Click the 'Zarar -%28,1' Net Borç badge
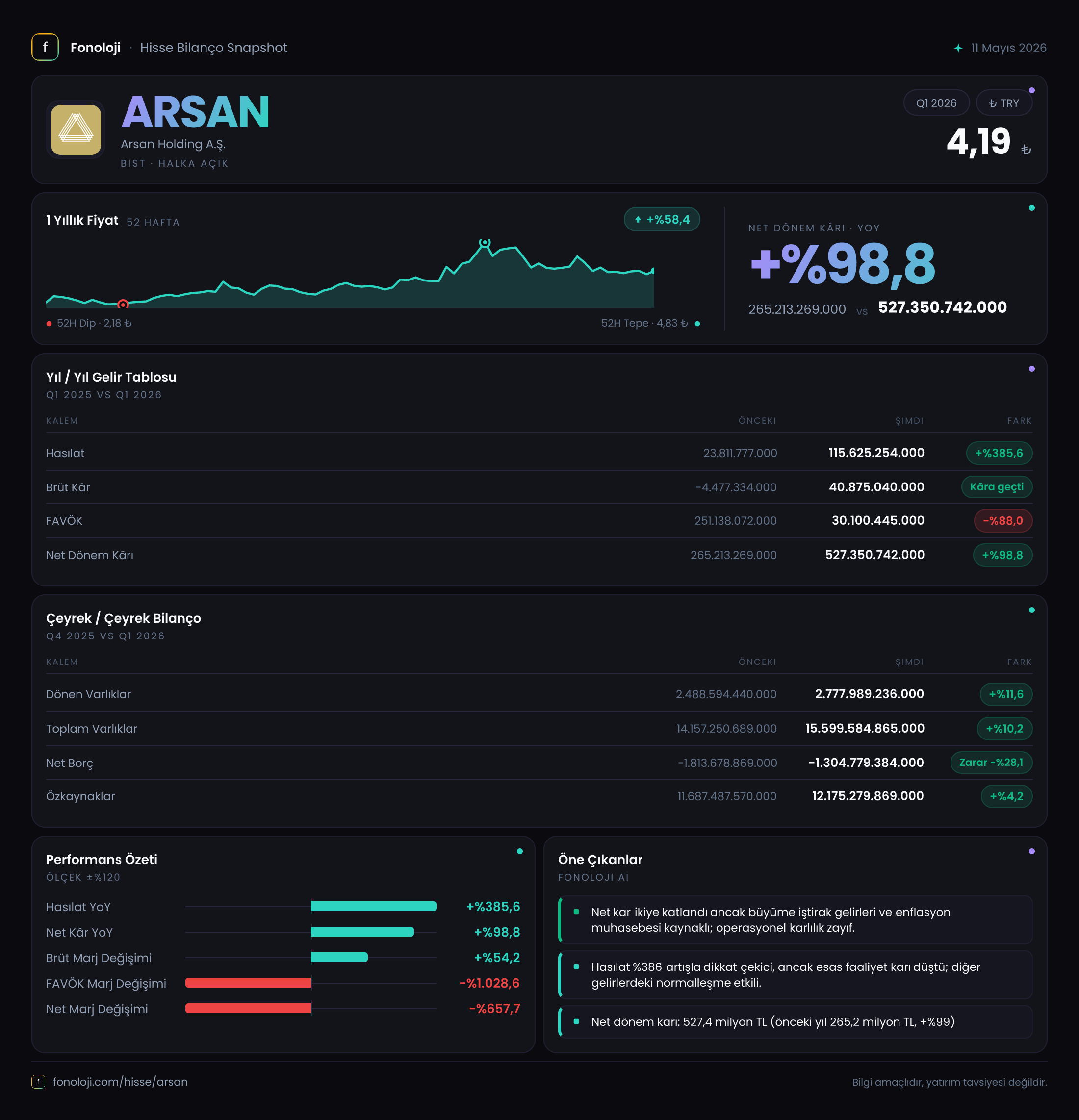The width and height of the screenshot is (1079, 1120). pos(991,763)
